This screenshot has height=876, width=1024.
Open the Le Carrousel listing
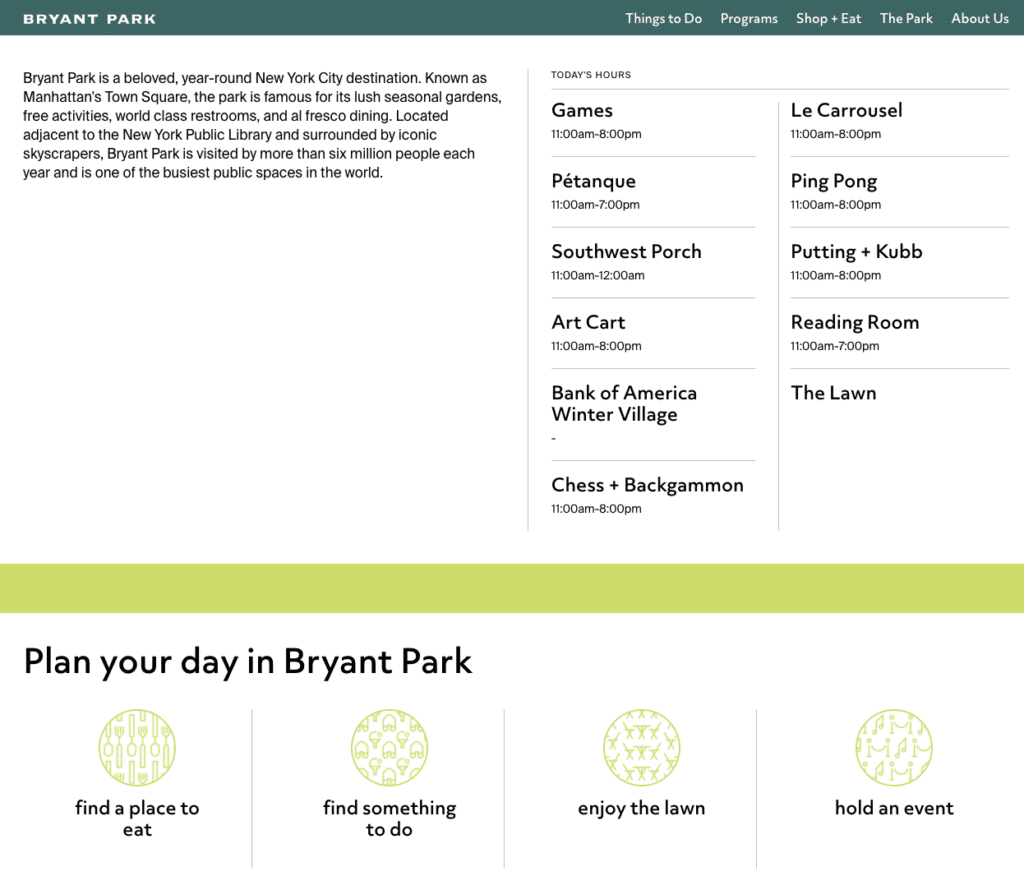(x=846, y=110)
